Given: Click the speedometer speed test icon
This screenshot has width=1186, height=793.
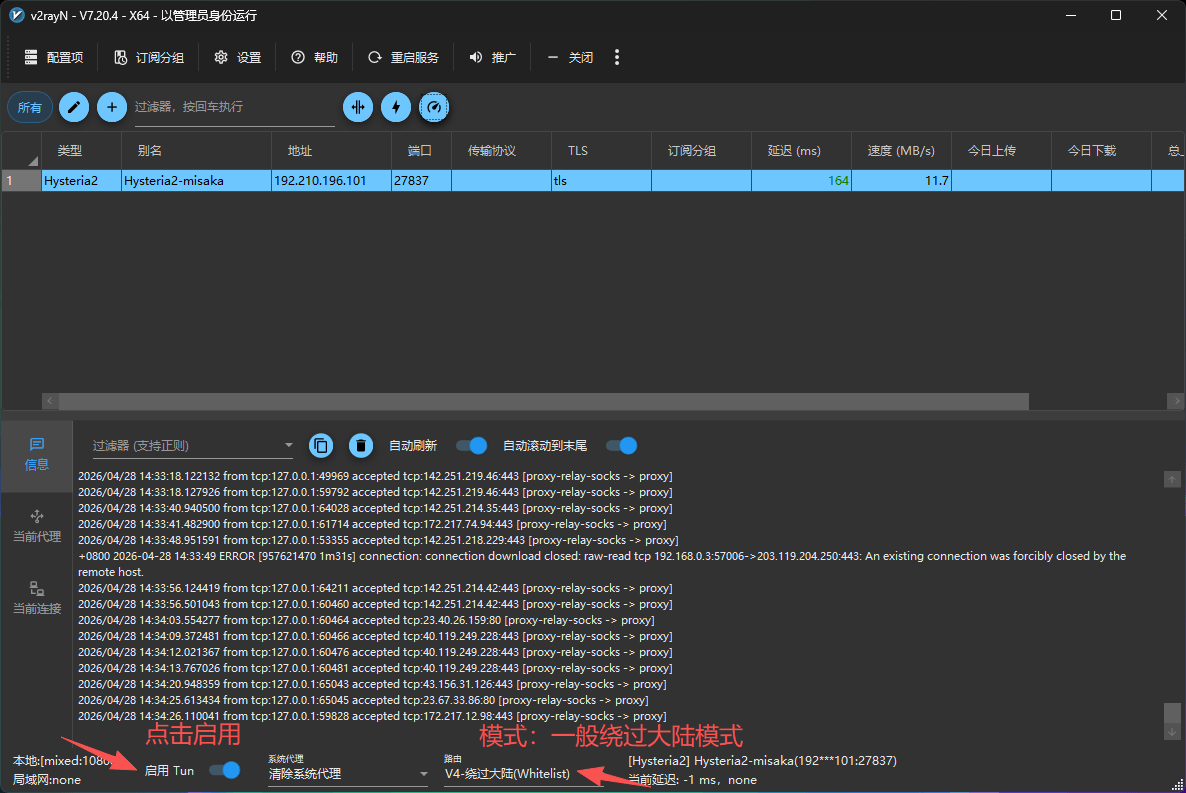Looking at the screenshot, I should [x=433, y=107].
